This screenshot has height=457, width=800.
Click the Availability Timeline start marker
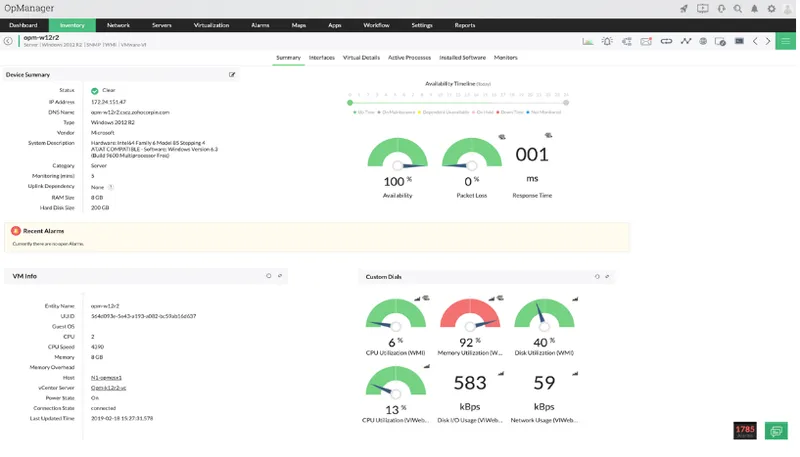tap(350, 103)
